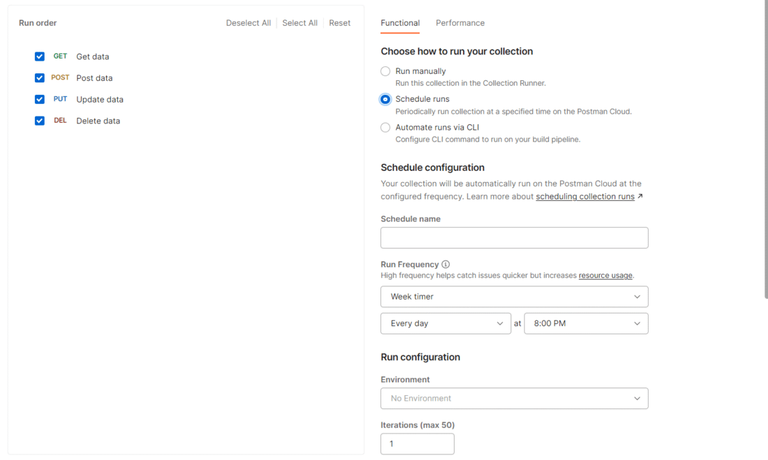The width and height of the screenshot is (768, 460).
Task: Click the Run Frequency info icon
Action: [446, 265]
